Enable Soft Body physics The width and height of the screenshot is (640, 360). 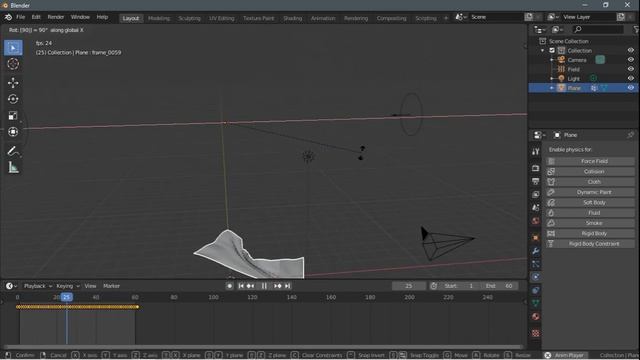590,202
